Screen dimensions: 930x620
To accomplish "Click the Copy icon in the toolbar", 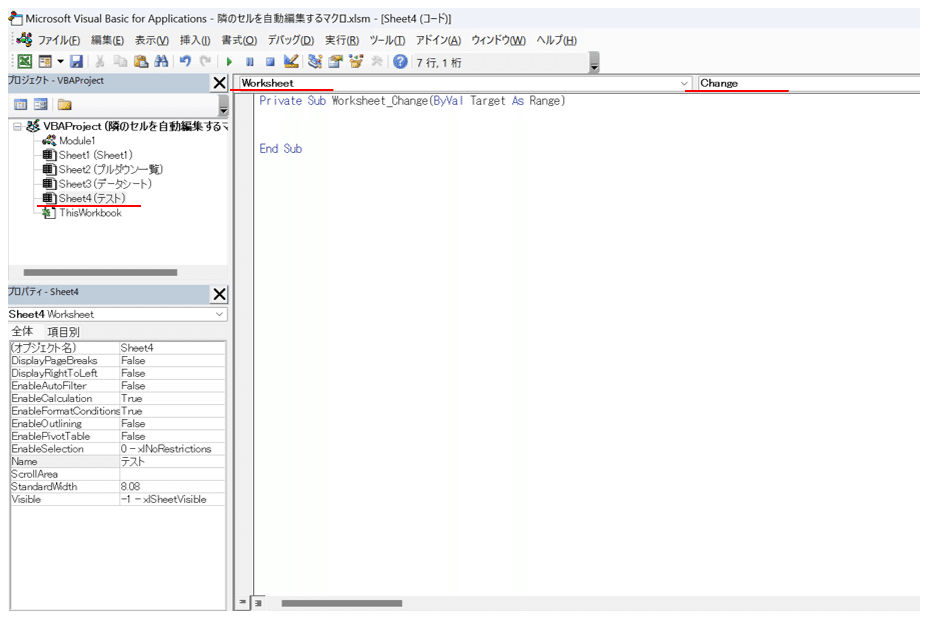I will (x=120, y=61).
